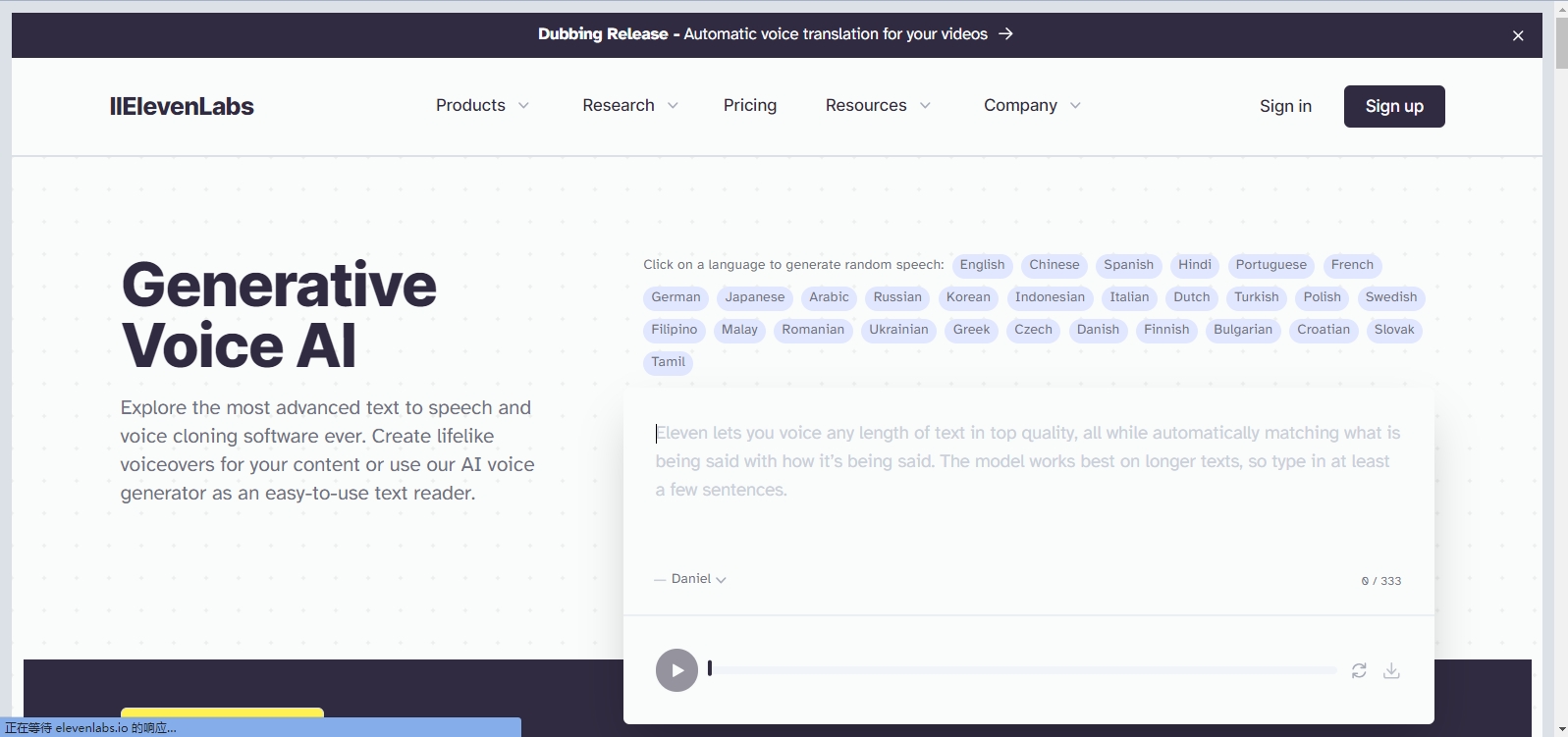Click the Dubbing Release banner text
Image resolution: width=1568 pixels, height=737 pixels.
763,33
